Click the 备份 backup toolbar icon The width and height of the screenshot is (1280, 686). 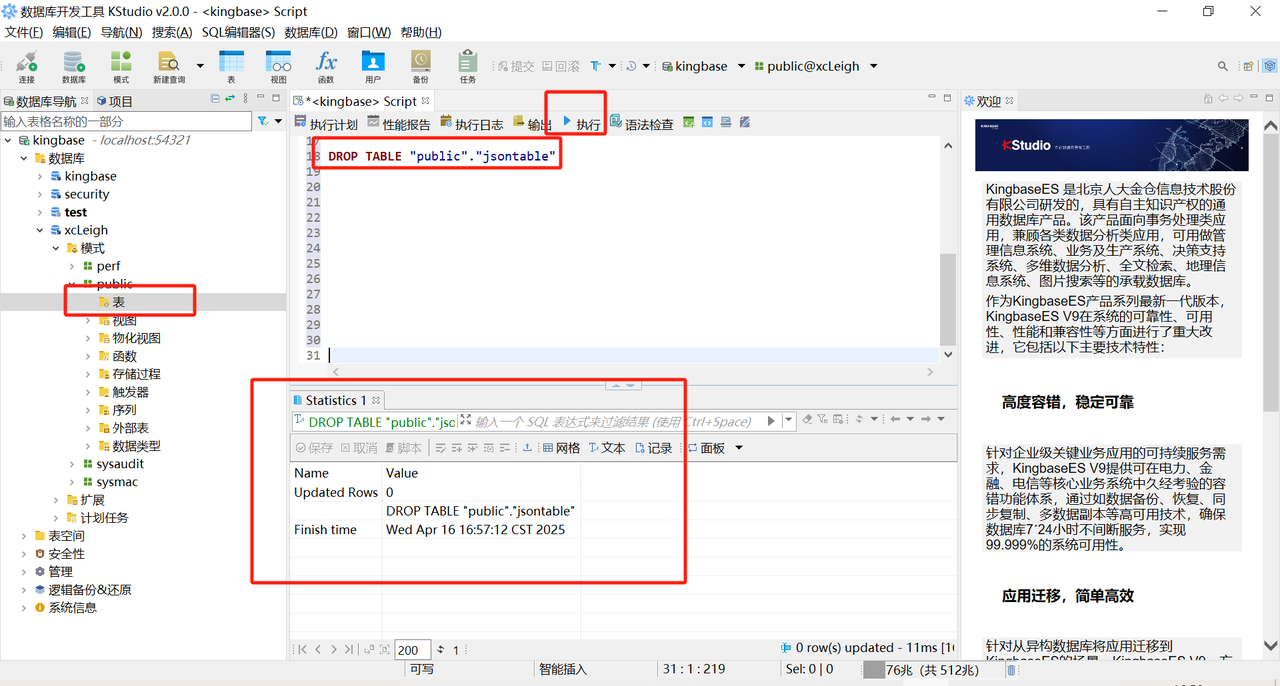[420, 66]
